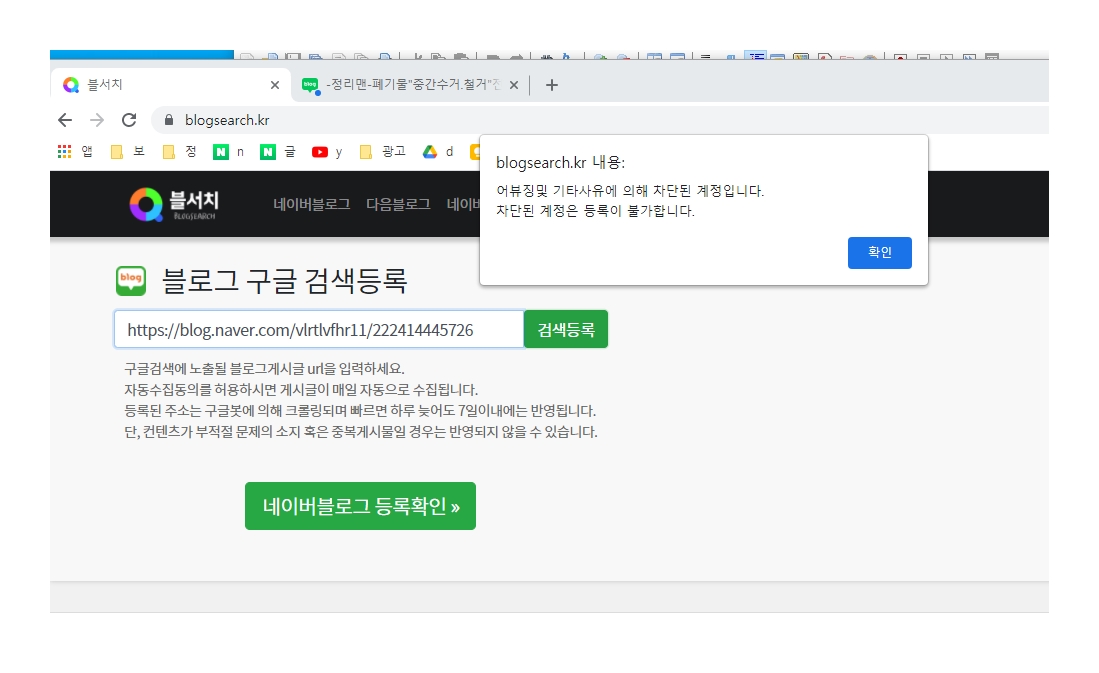
Task: Click the blog URL input field
Action: click(x=319, y=329)
